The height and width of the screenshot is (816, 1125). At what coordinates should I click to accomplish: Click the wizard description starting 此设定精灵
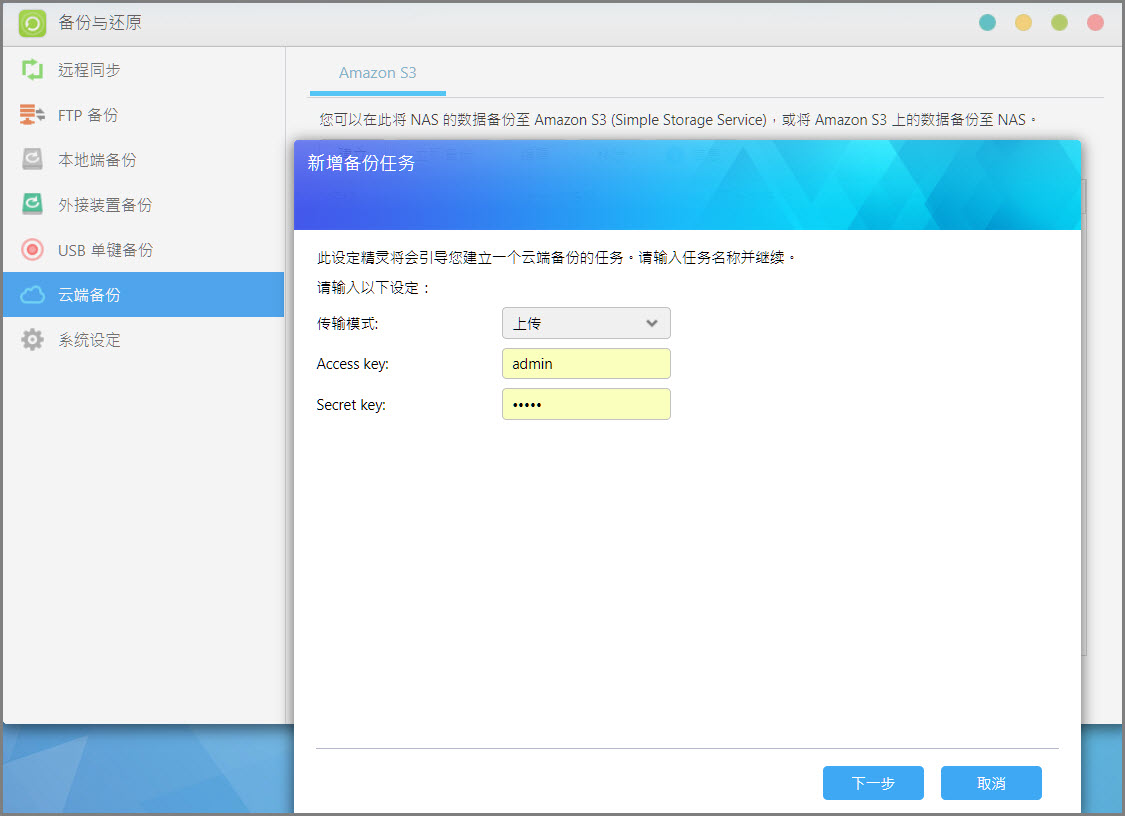pos(556,257)
